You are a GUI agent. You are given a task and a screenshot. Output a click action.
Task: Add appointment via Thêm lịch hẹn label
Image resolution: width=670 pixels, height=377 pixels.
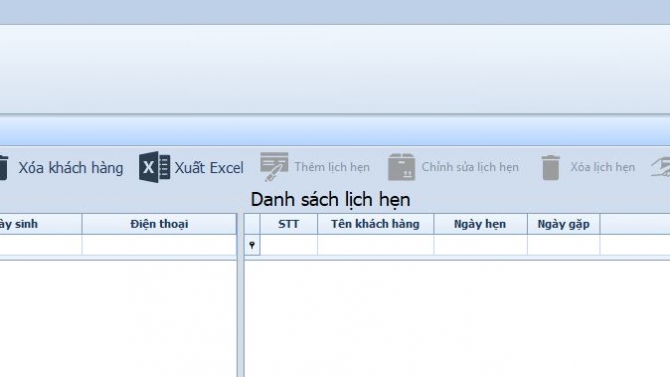point(332,167)
